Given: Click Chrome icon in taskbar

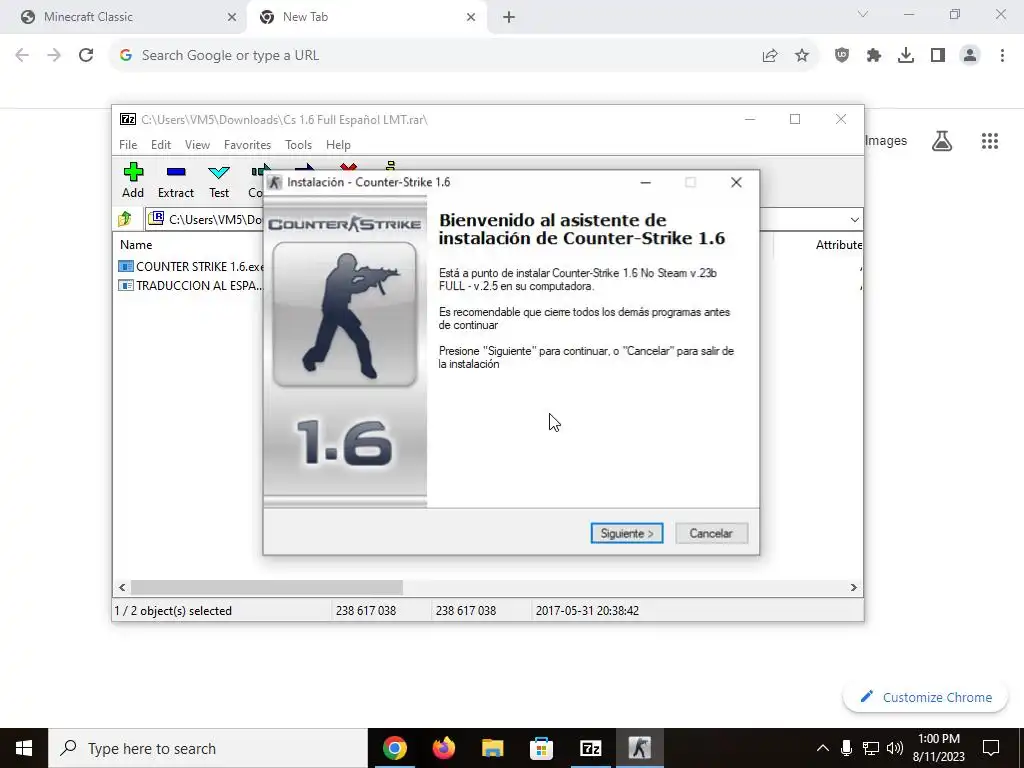Looking at the screenshot, I should pos(394,748).
